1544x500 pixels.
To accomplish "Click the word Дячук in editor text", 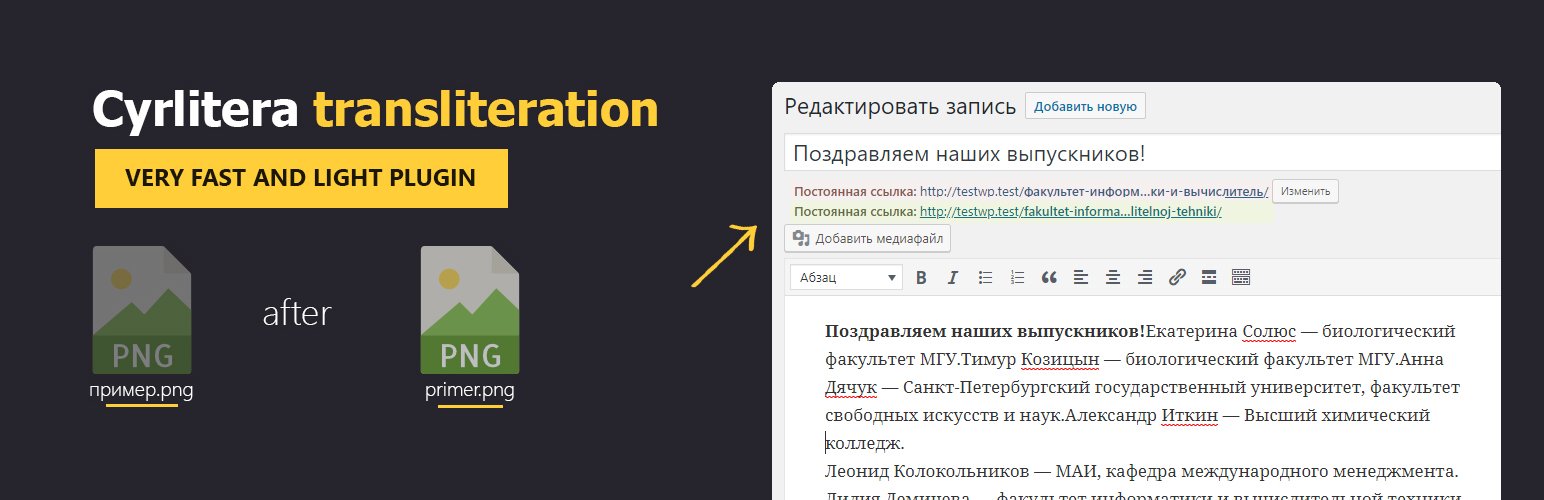I will [x=851, y=387].
